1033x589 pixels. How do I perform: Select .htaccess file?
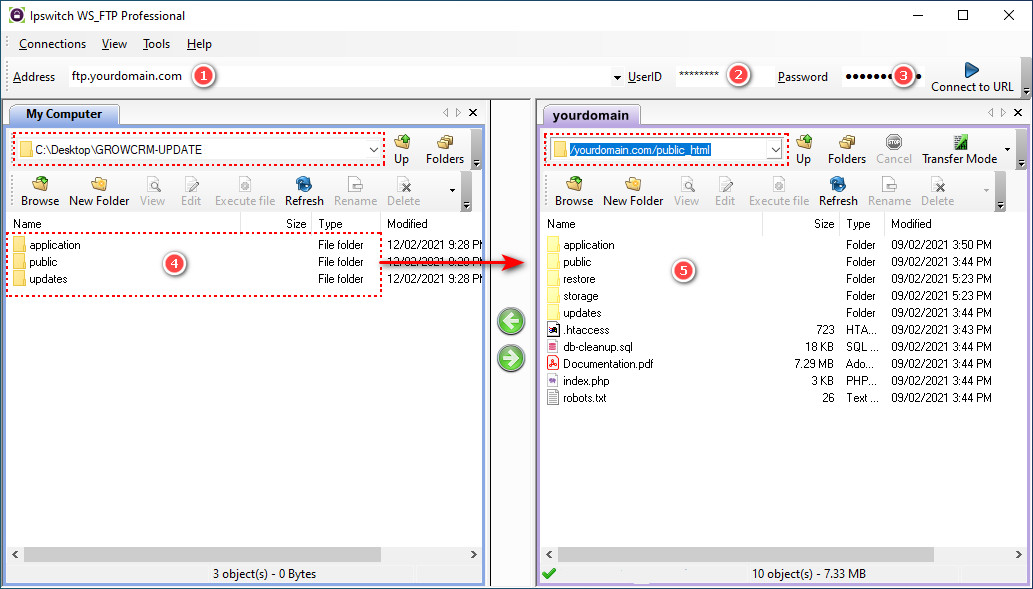(x=578, y=330)
